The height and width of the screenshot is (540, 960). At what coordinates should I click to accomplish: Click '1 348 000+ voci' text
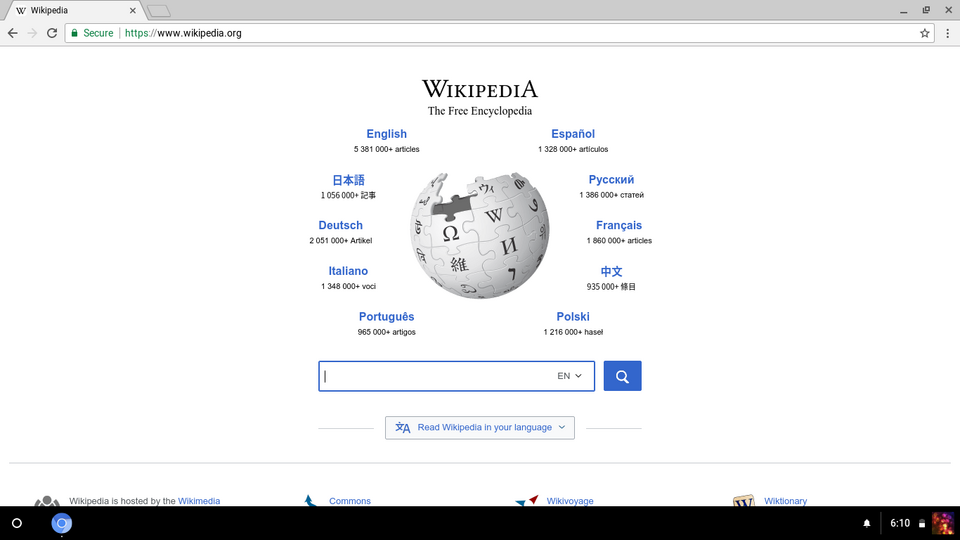[348, 286]
